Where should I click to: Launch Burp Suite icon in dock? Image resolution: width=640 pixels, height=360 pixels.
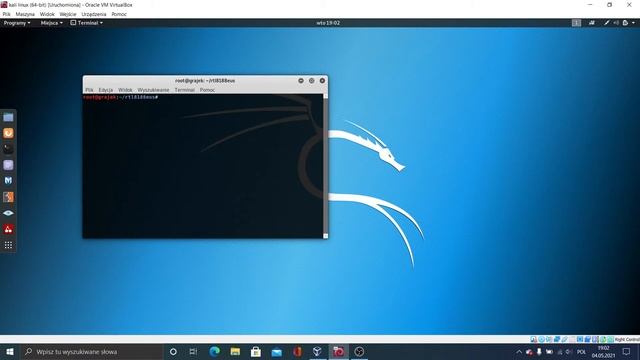pyautogui.click(x=8, y=197)
